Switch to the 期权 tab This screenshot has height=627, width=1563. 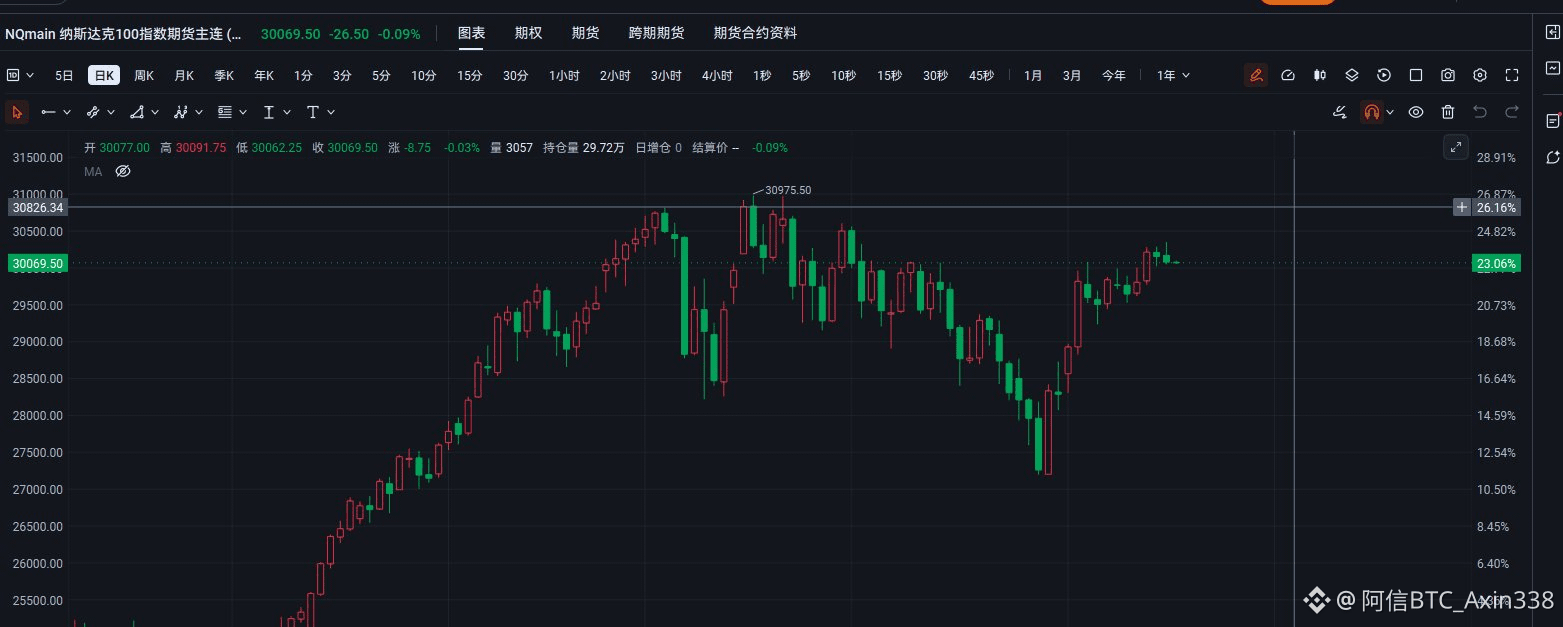click(x=528, y=32)
